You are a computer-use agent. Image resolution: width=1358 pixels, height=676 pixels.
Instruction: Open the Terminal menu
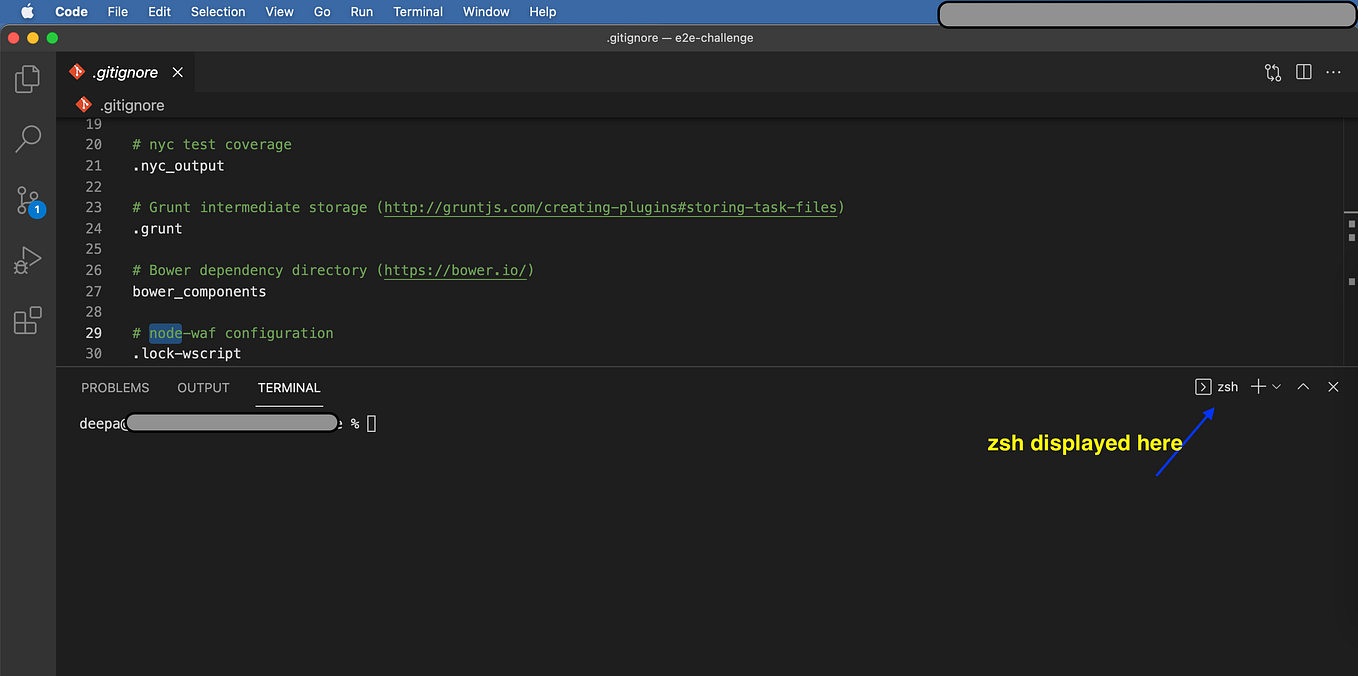tap(417, 11)
